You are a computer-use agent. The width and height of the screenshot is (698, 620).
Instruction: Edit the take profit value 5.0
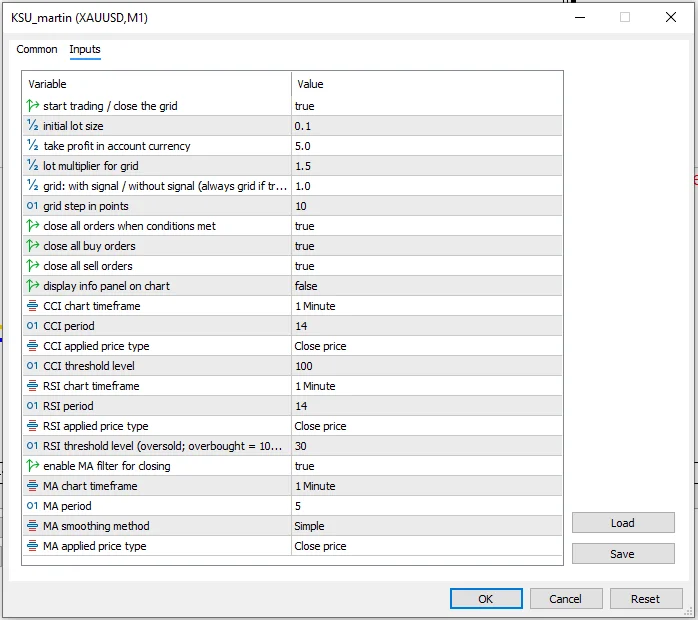426,146
